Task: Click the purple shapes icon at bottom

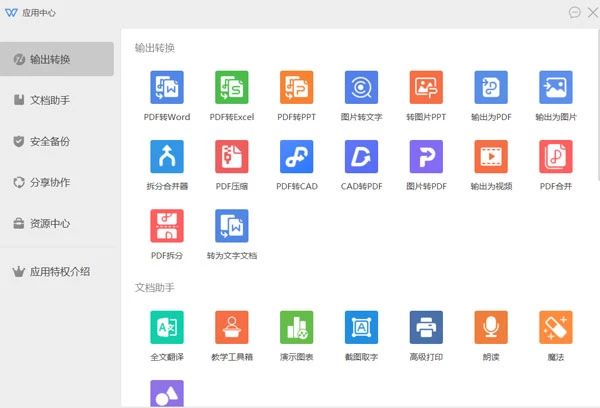Action: coord(167,393)
